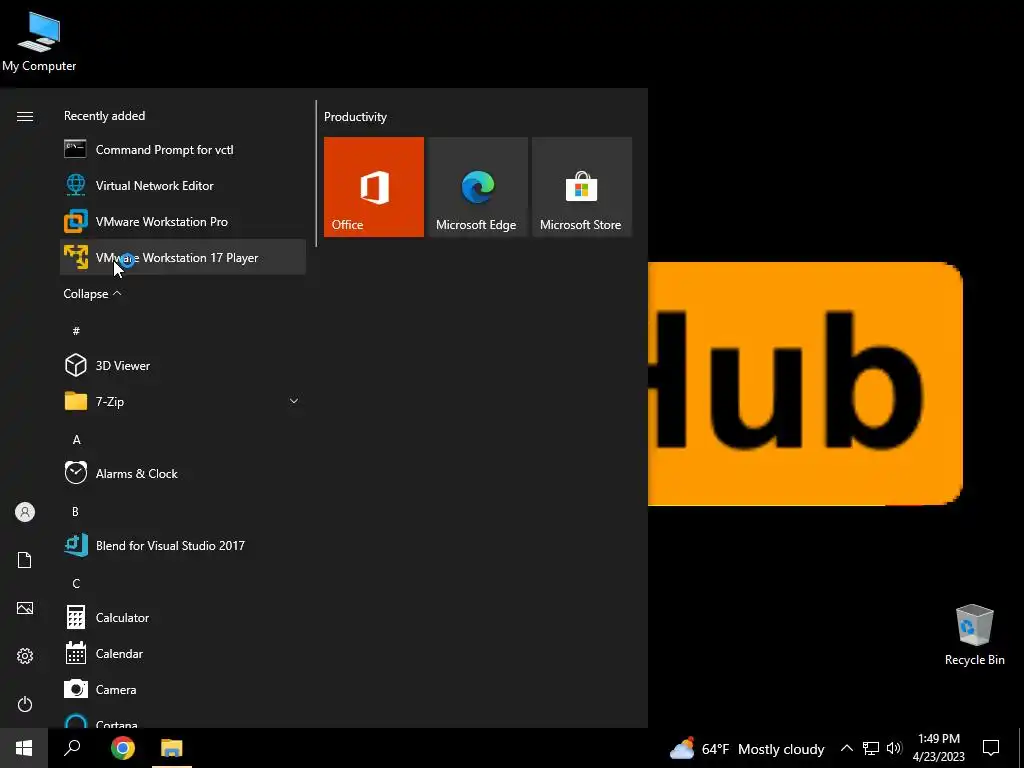Image resolution: width=1024 pixels, height=768 pixels.
Task: Open the Action Center notifications icon
Action: [991, 748]
